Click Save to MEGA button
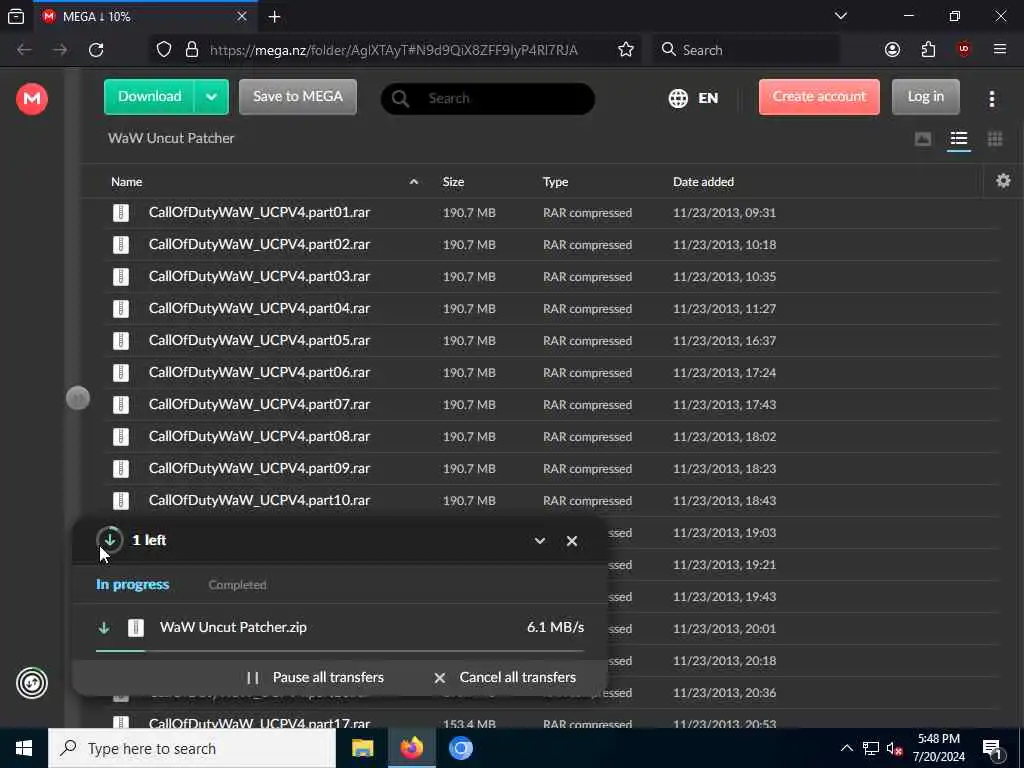1024x768 pixels. pos(298,97)
